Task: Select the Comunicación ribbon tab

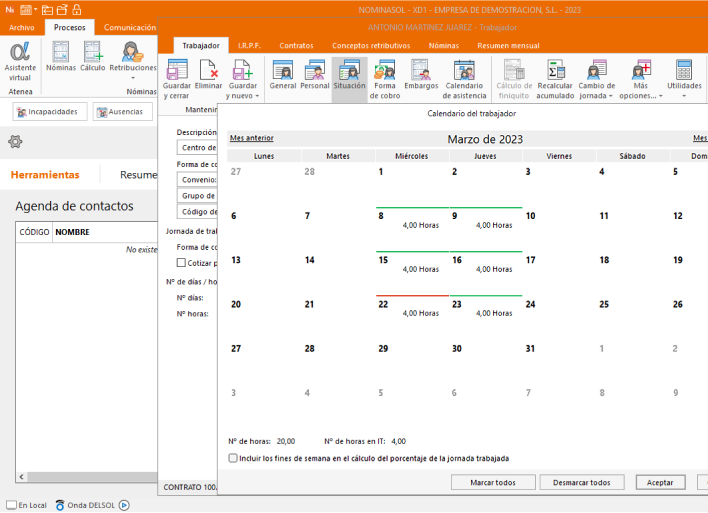Action: (130, 28)
